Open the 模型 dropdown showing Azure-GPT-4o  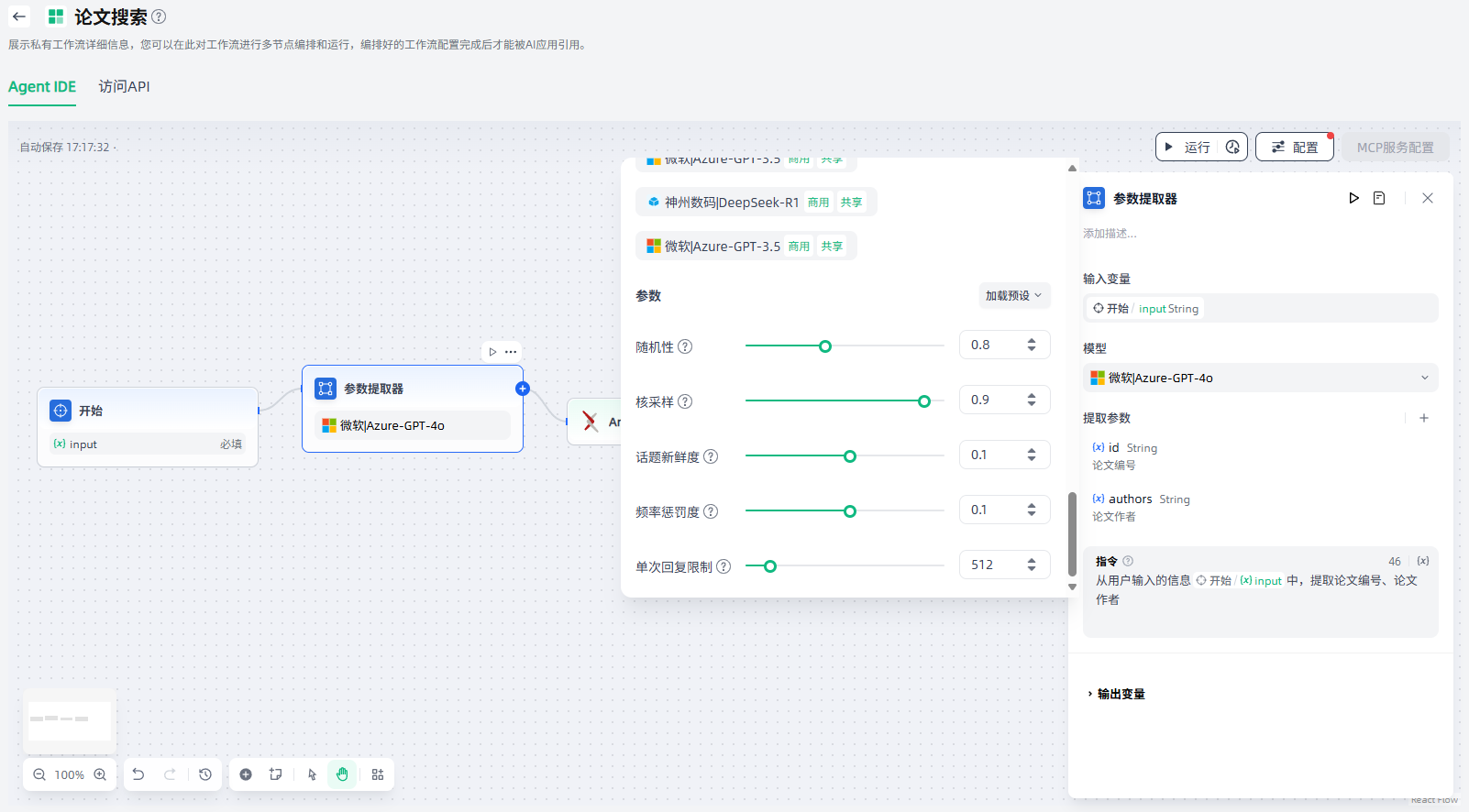tap(1259, 378)
